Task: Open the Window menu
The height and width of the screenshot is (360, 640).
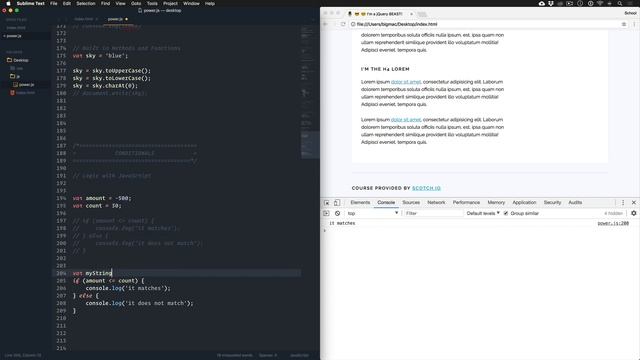Action: tap(191, 3)
